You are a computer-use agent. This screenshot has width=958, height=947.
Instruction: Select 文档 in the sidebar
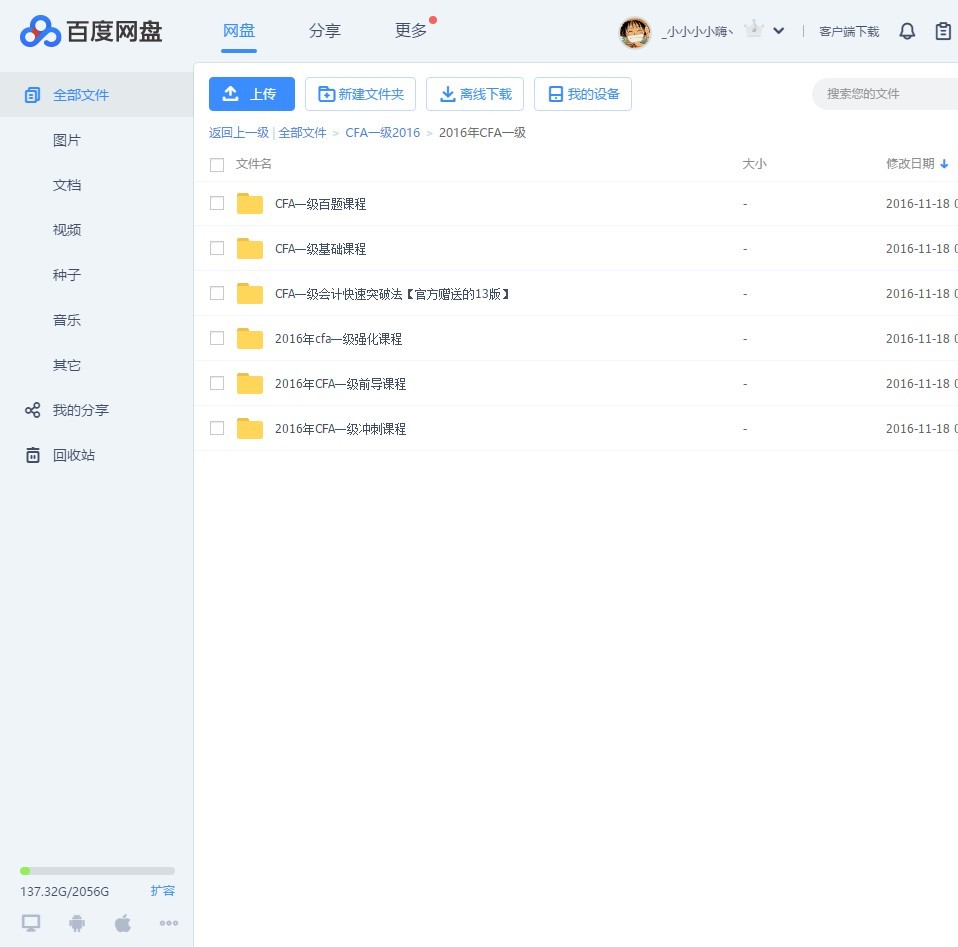pyautogui.click(x=67, y=185)
